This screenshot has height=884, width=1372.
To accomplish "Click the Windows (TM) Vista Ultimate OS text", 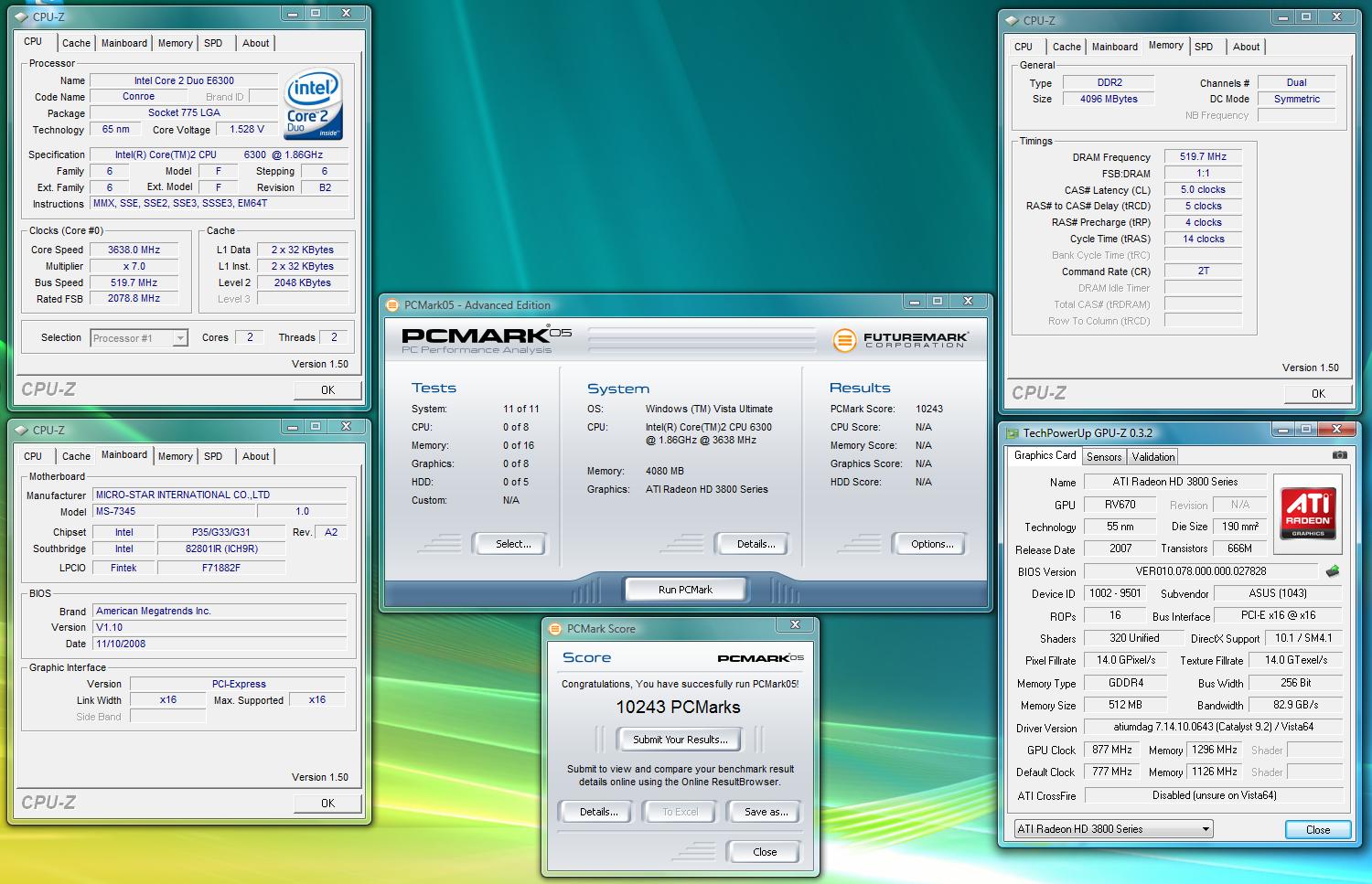I will click(x=709, y=410).
